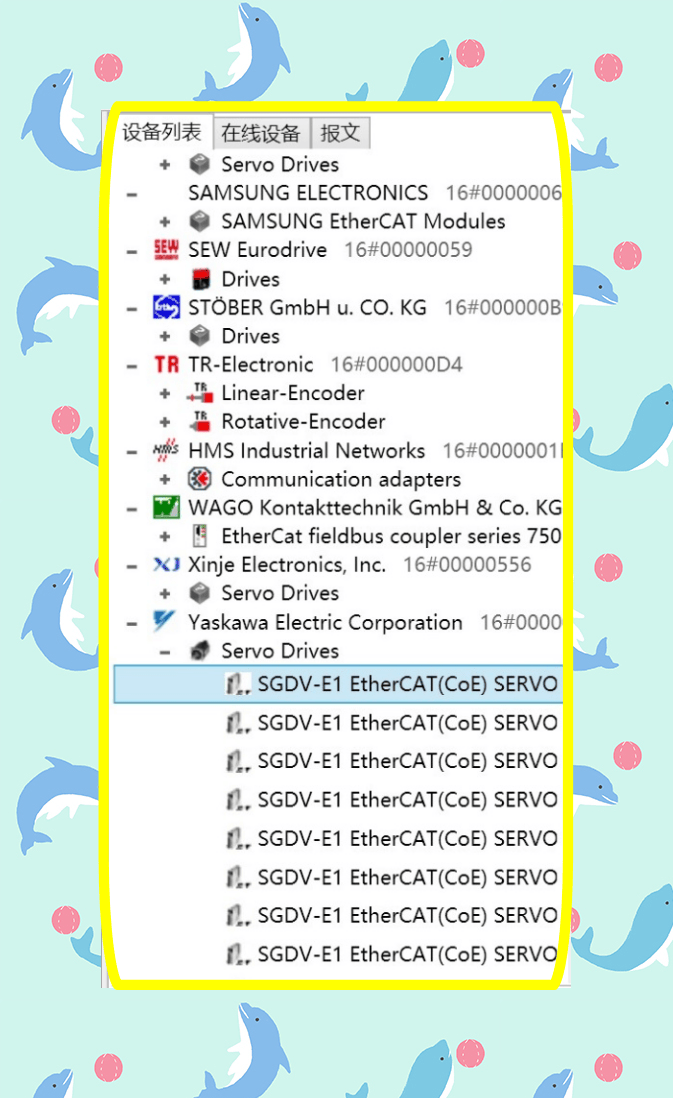Select the HMS Industrial Networks label
Screen dimensions: 673x1098
pos(306,450)
